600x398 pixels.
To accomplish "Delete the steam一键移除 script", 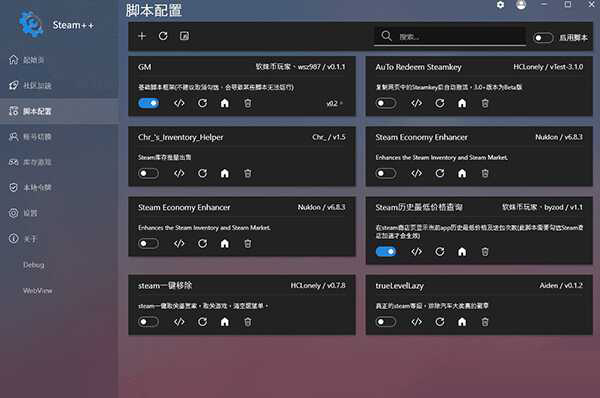I will point(248,322).
